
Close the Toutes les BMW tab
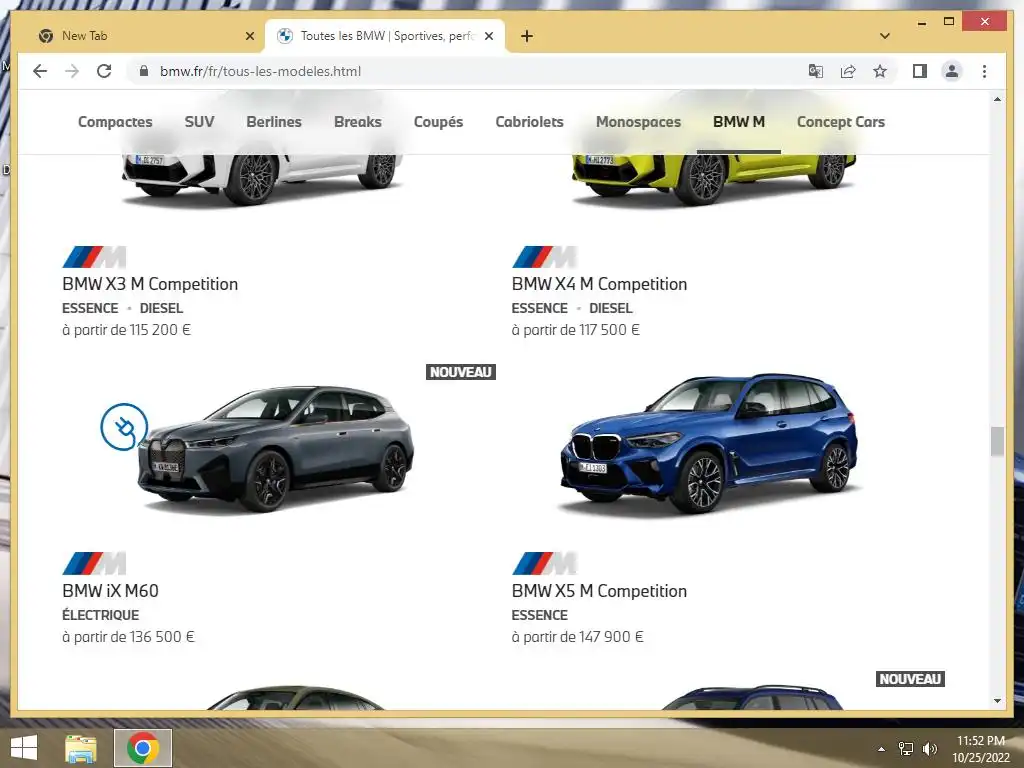488,36
